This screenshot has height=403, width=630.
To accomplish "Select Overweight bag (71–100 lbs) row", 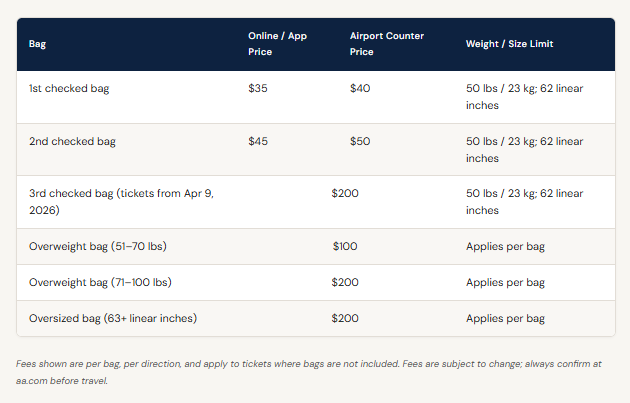I will coord(316,282).
